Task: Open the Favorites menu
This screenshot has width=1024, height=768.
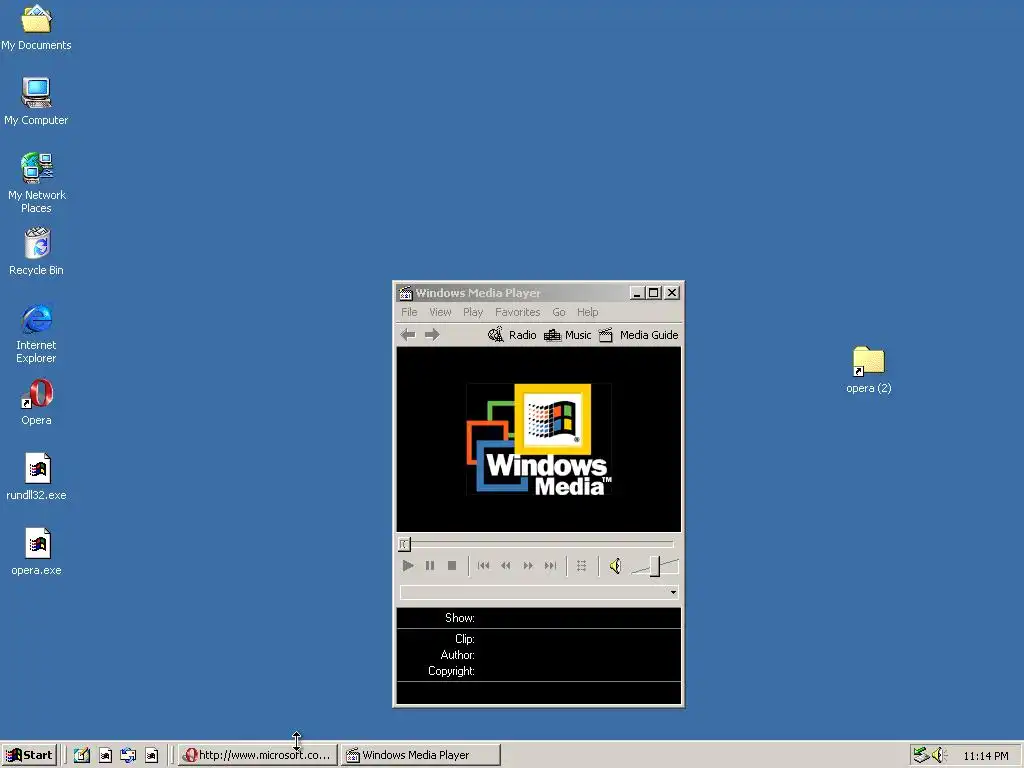Action: (517, 312)
